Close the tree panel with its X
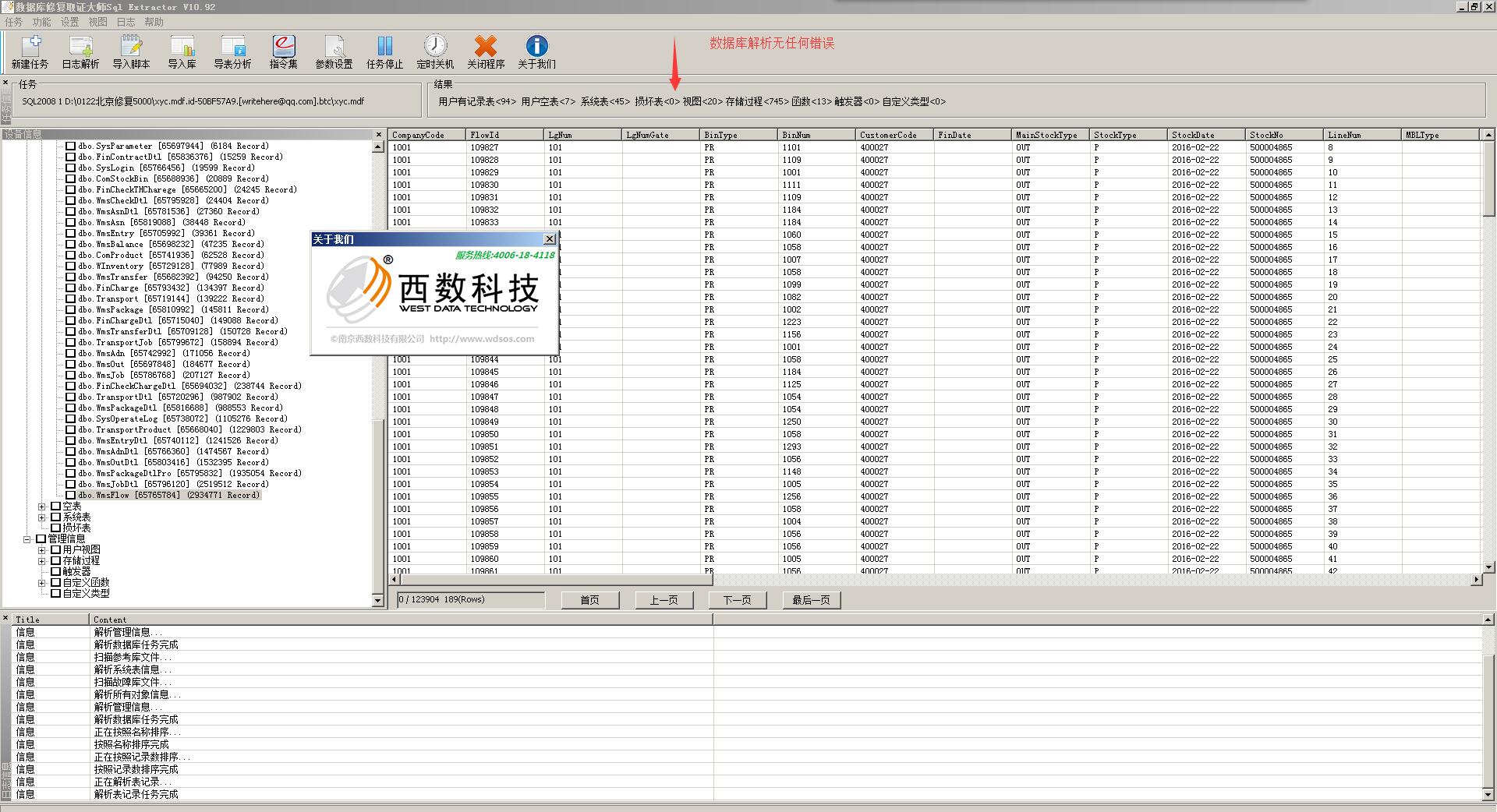 pos(379,135)
